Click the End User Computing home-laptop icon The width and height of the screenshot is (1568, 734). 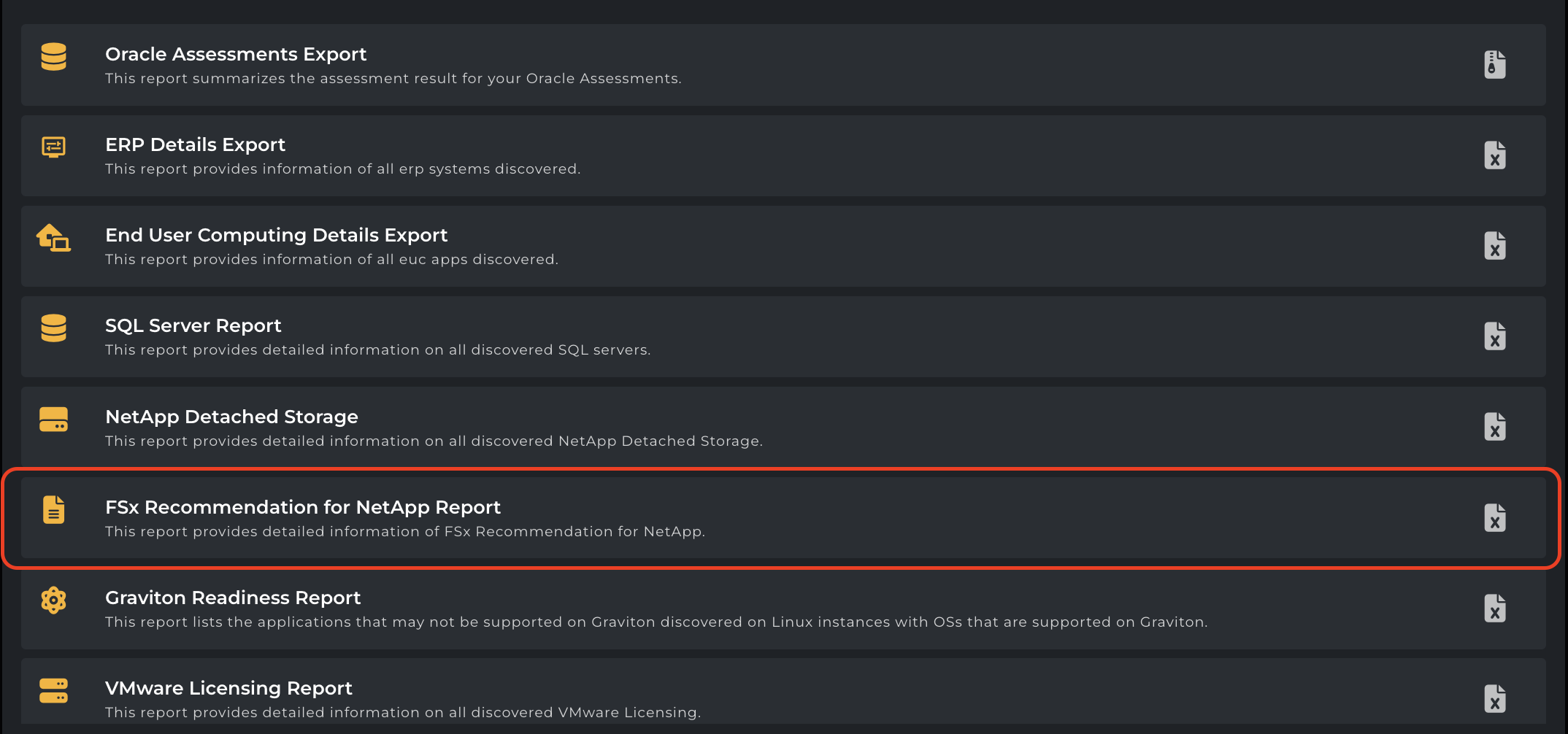54,238
